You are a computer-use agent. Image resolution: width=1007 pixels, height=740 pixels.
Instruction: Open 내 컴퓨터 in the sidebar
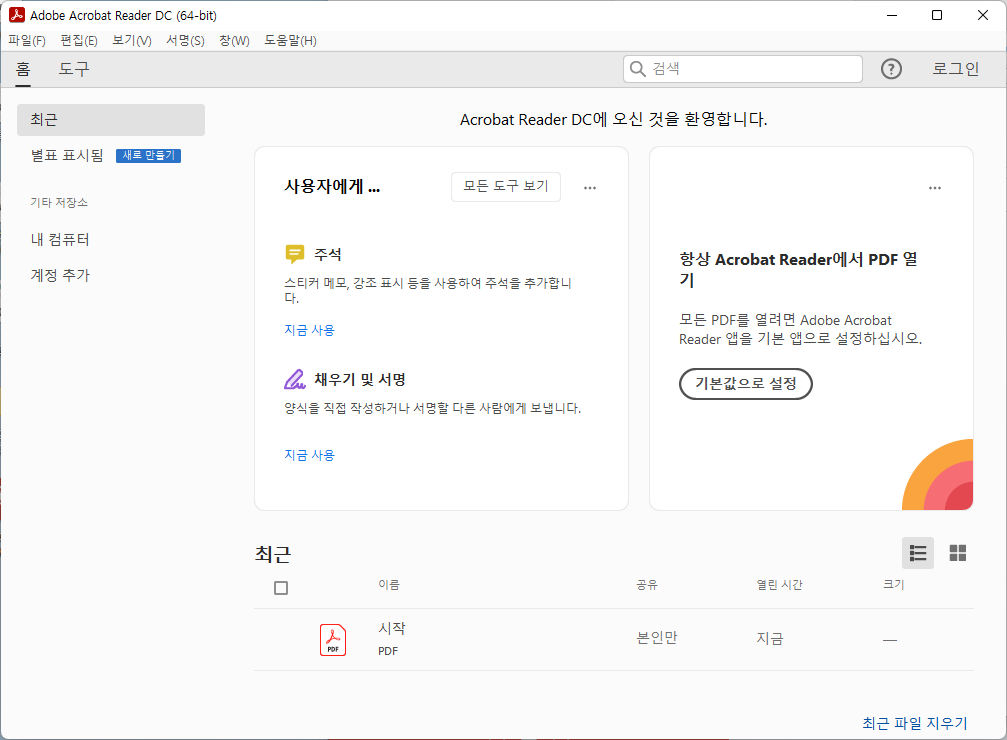click(x=60, y=240)
